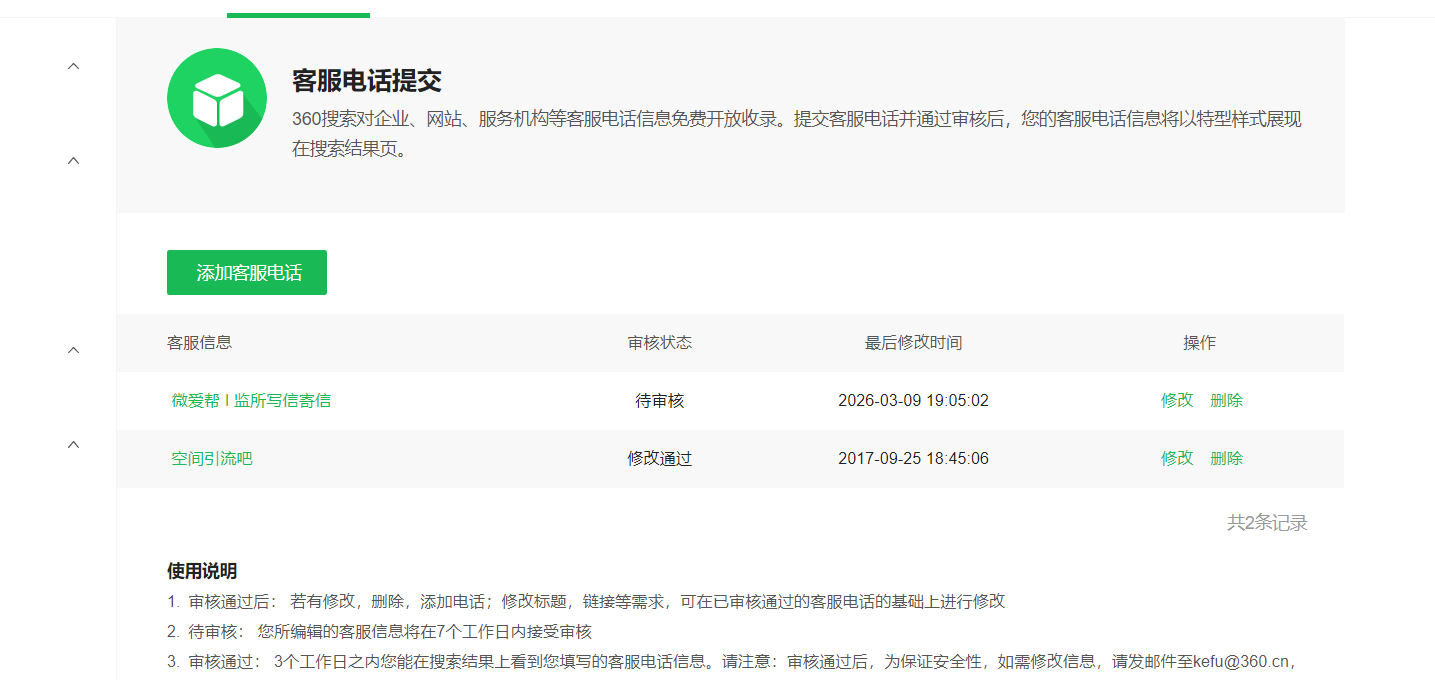Open the 微爱帮 | 监所写信寄信 entry link
Screen dimensions: 1435x680
point(251,401)
